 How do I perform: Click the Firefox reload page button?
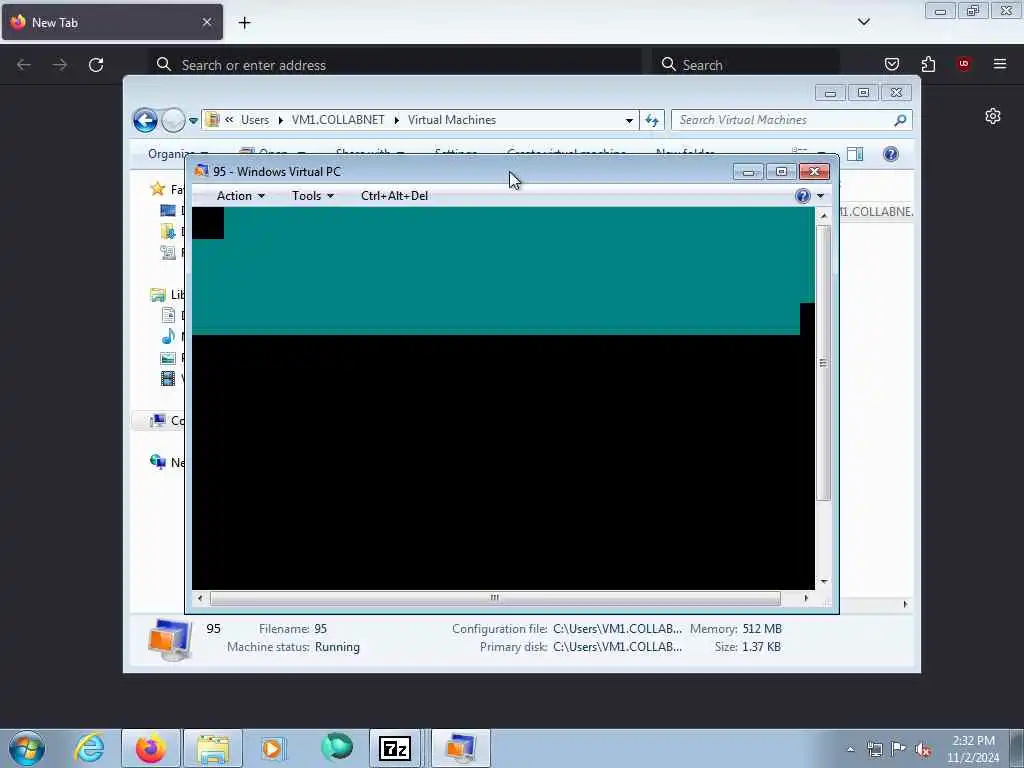96,65
